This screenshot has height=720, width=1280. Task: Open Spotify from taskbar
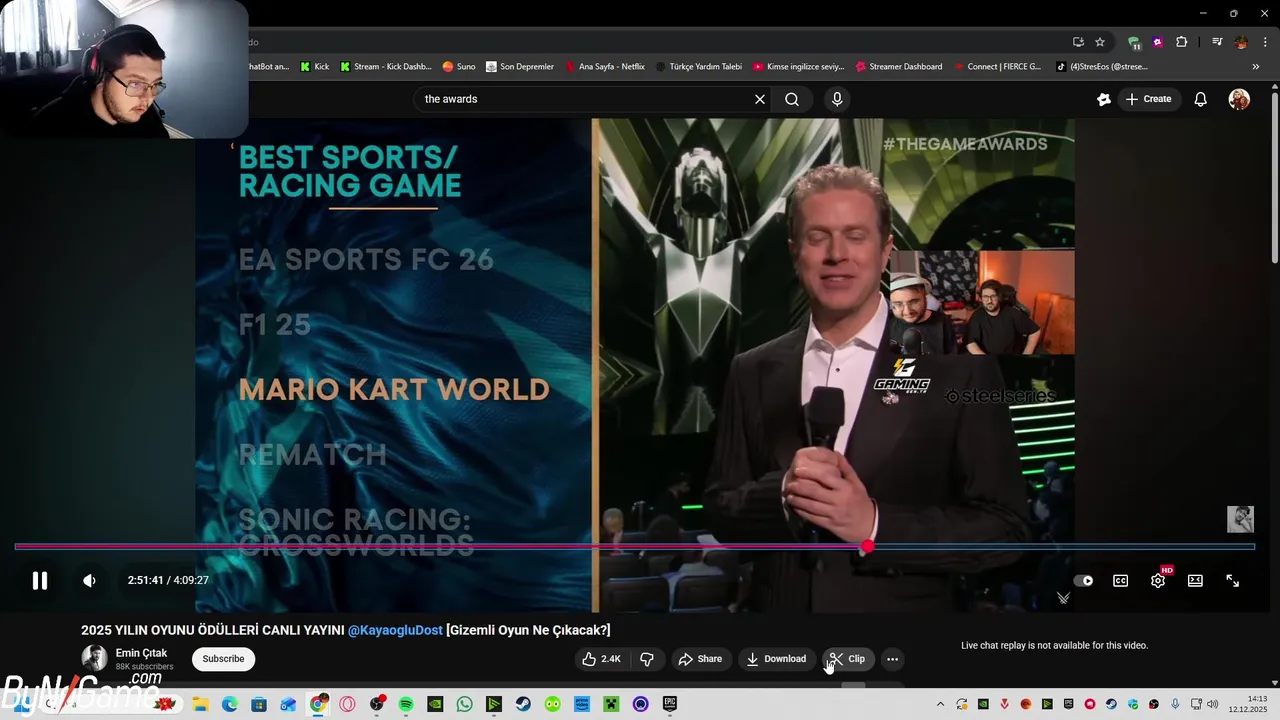[406, 704]
